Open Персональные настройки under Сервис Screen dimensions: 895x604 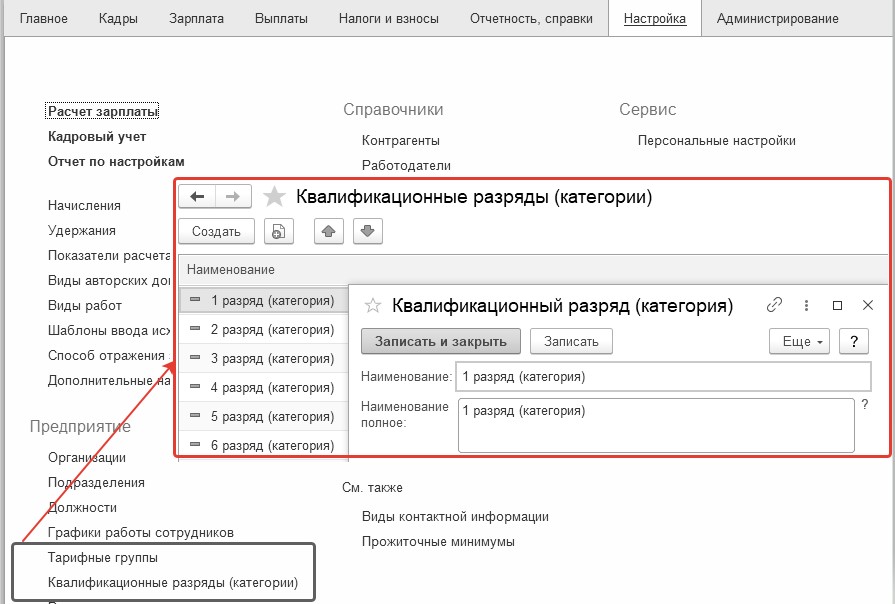(716, 140)
